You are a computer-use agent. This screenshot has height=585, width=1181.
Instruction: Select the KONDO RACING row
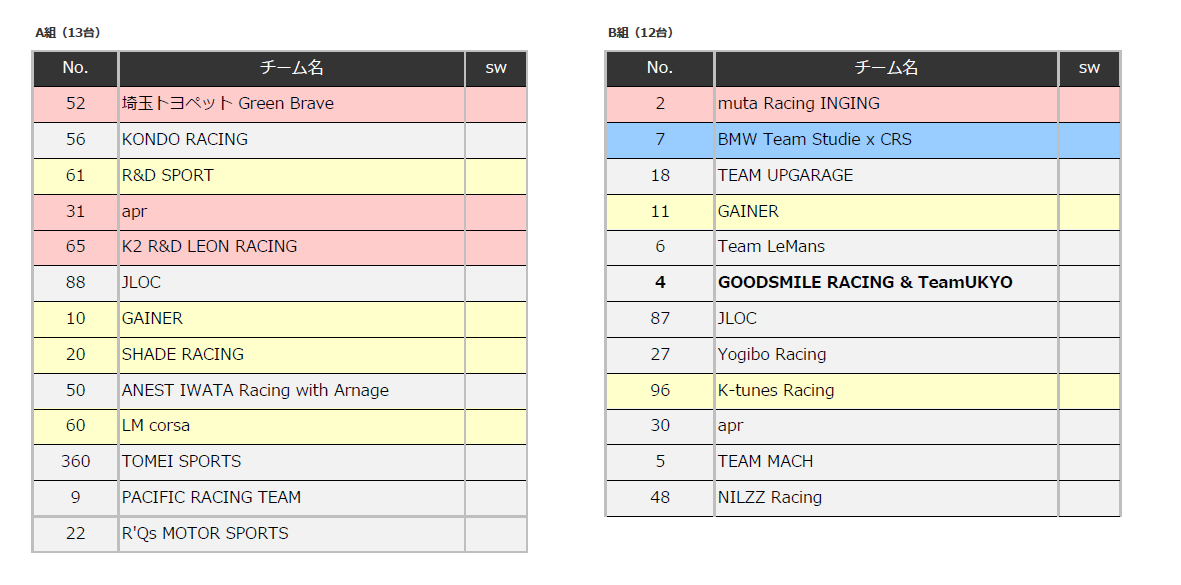tap(185, 140)
